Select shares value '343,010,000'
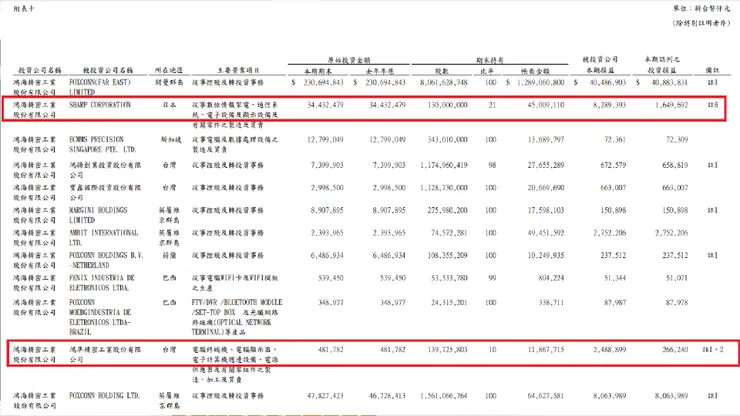The image size is (740, 416). (x=447, y=140)
